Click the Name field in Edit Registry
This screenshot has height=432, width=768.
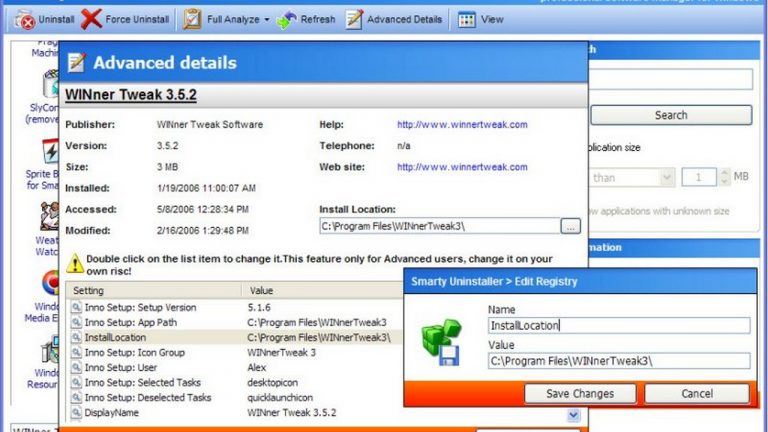point(619,326)
